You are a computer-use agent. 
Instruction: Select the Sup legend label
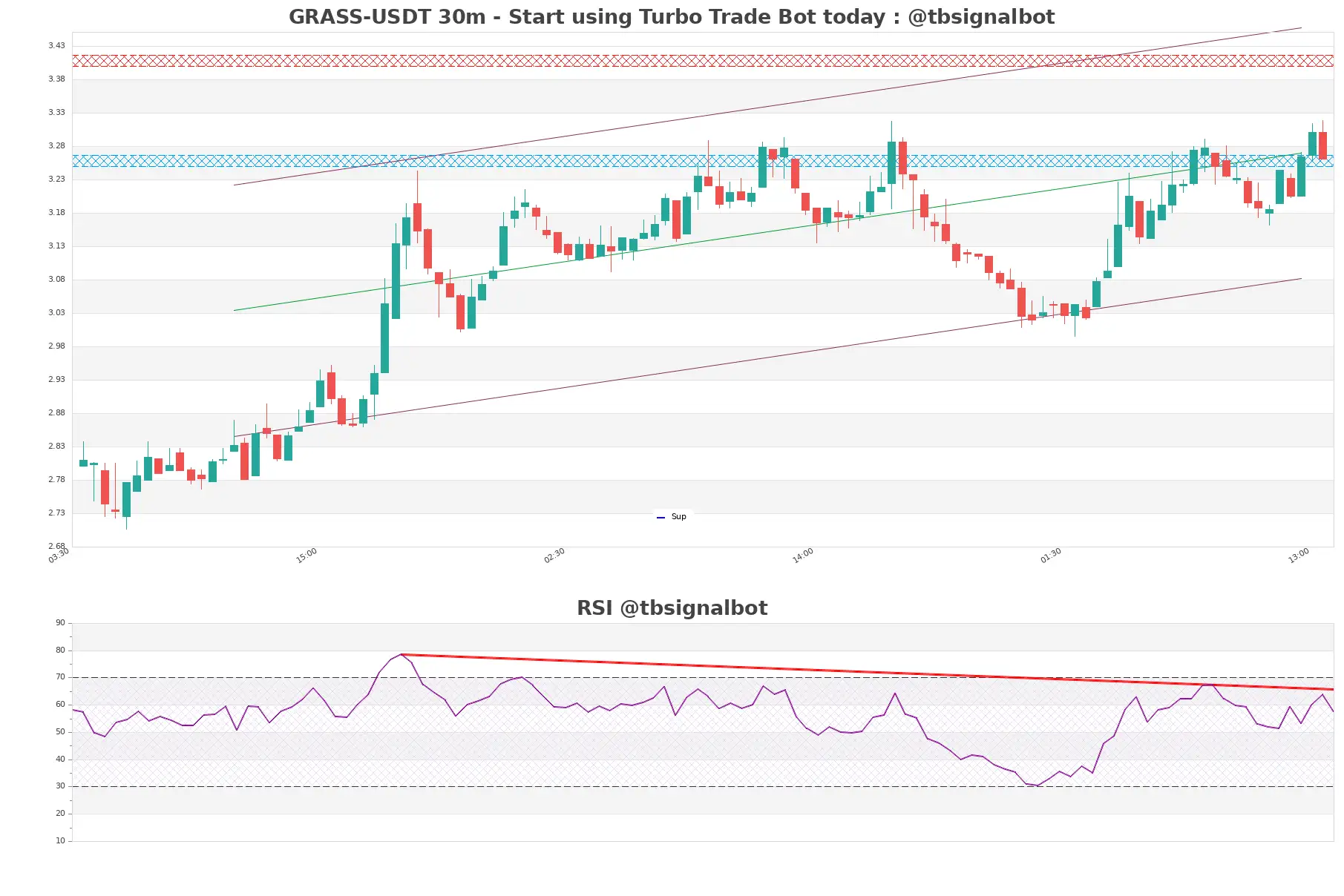tap(678, 517)
